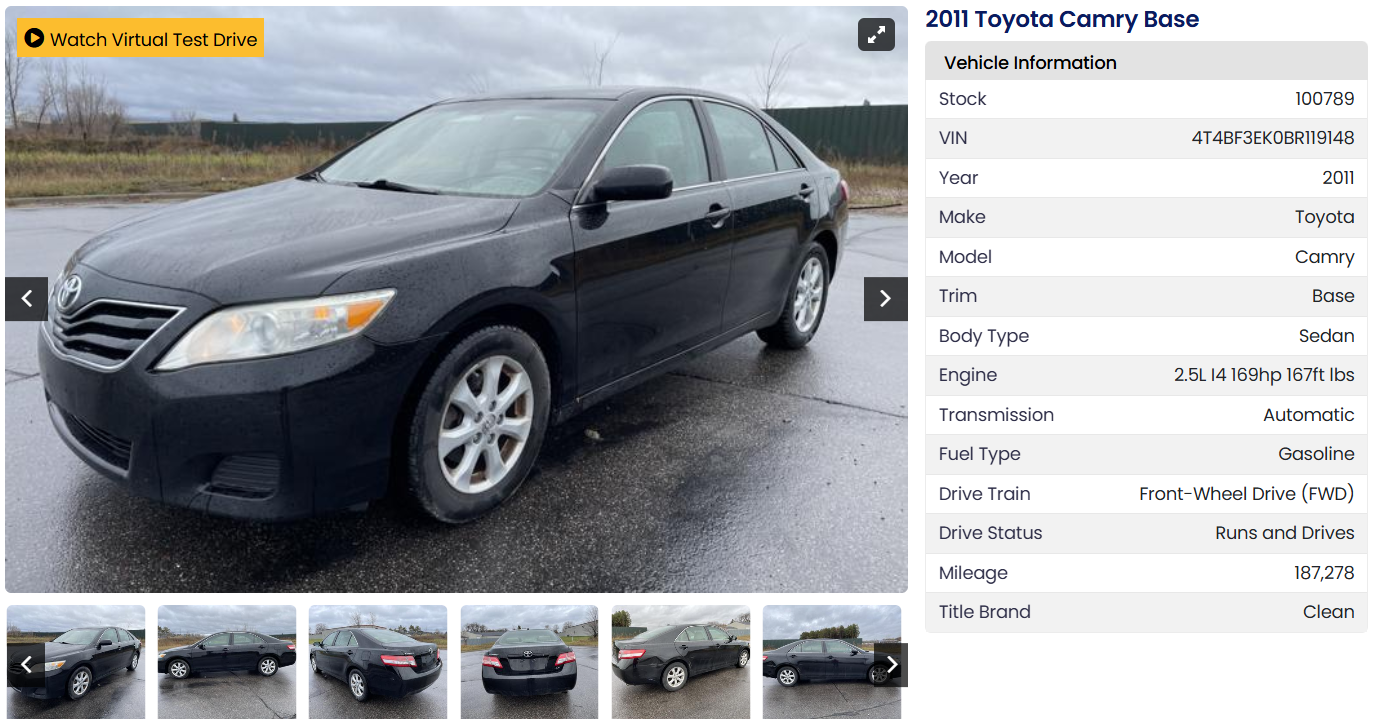
Task: Select sixth thumbnail showing right side
Action: pyautogui.click(x=832, y=661)
